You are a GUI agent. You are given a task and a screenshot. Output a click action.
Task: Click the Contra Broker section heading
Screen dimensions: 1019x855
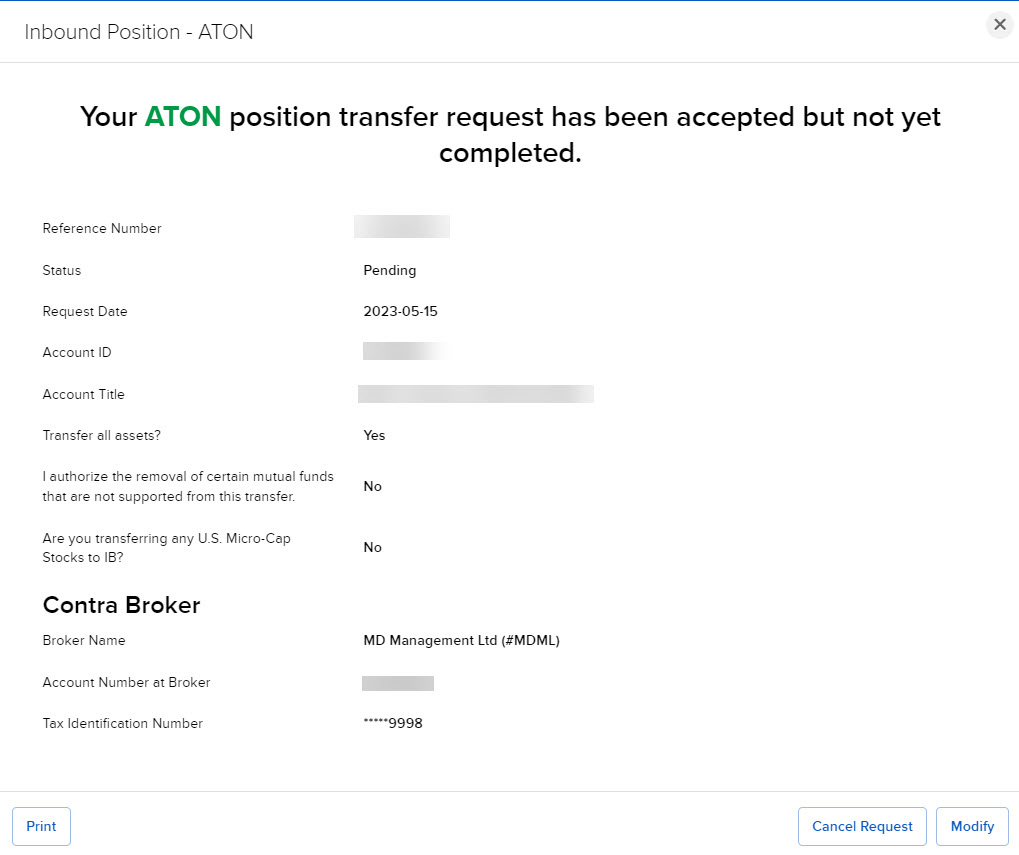(121, 605)
